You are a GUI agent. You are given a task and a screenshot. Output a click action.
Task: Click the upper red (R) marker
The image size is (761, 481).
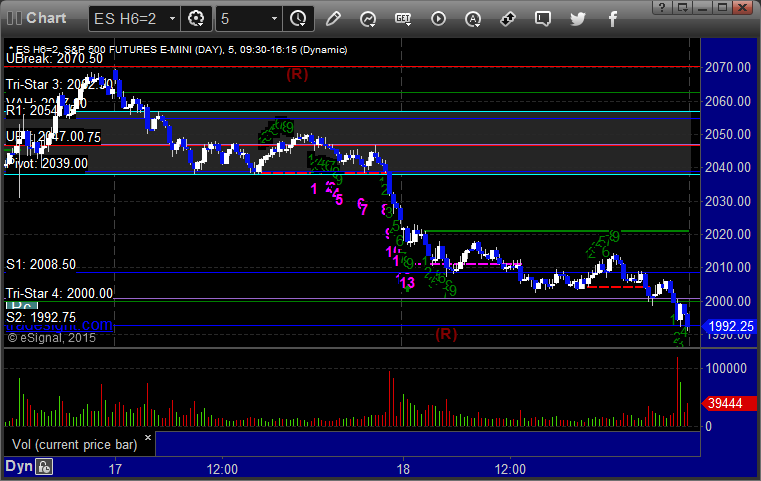coord(297,74)
